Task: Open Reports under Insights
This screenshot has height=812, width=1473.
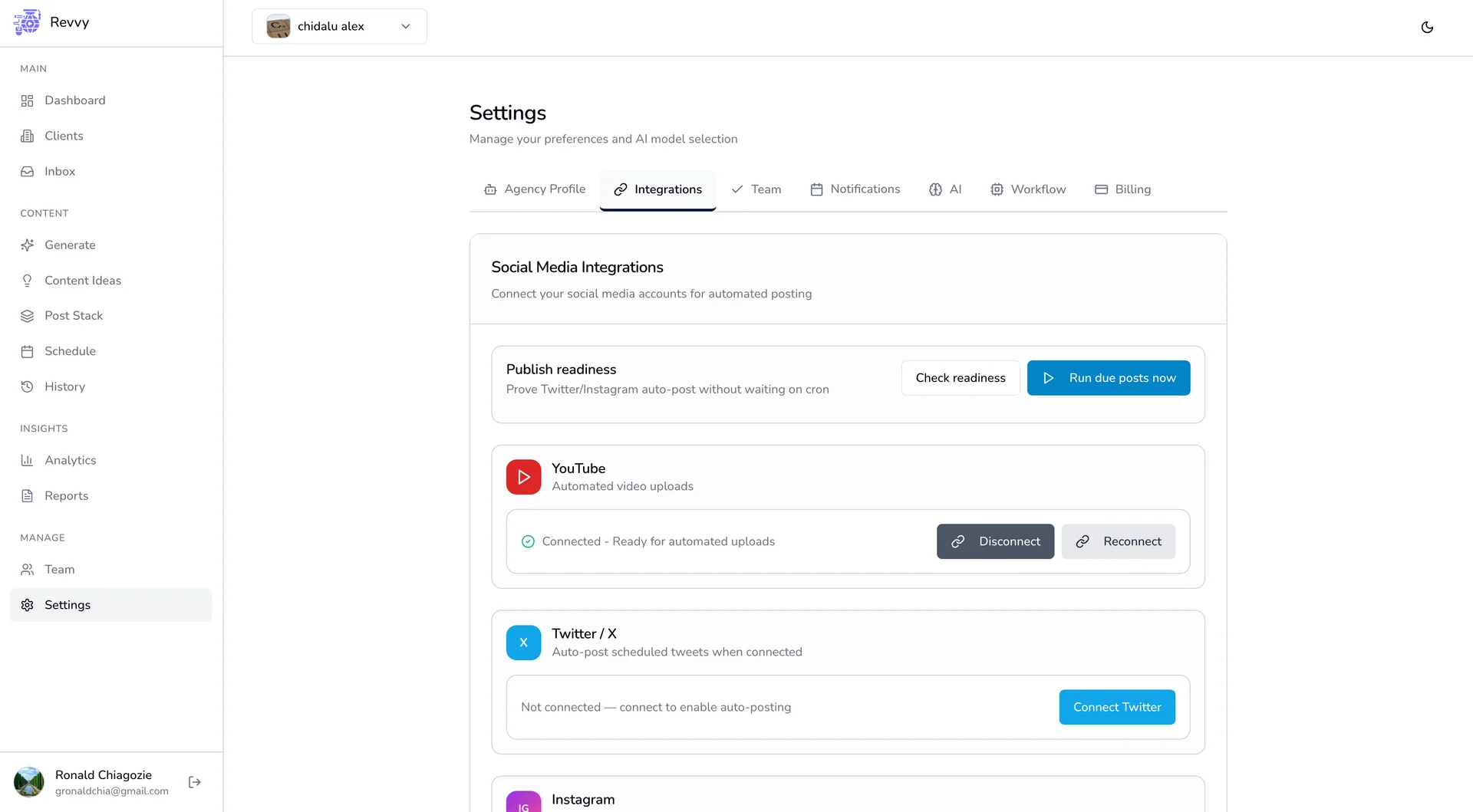Action: point(110,495)
